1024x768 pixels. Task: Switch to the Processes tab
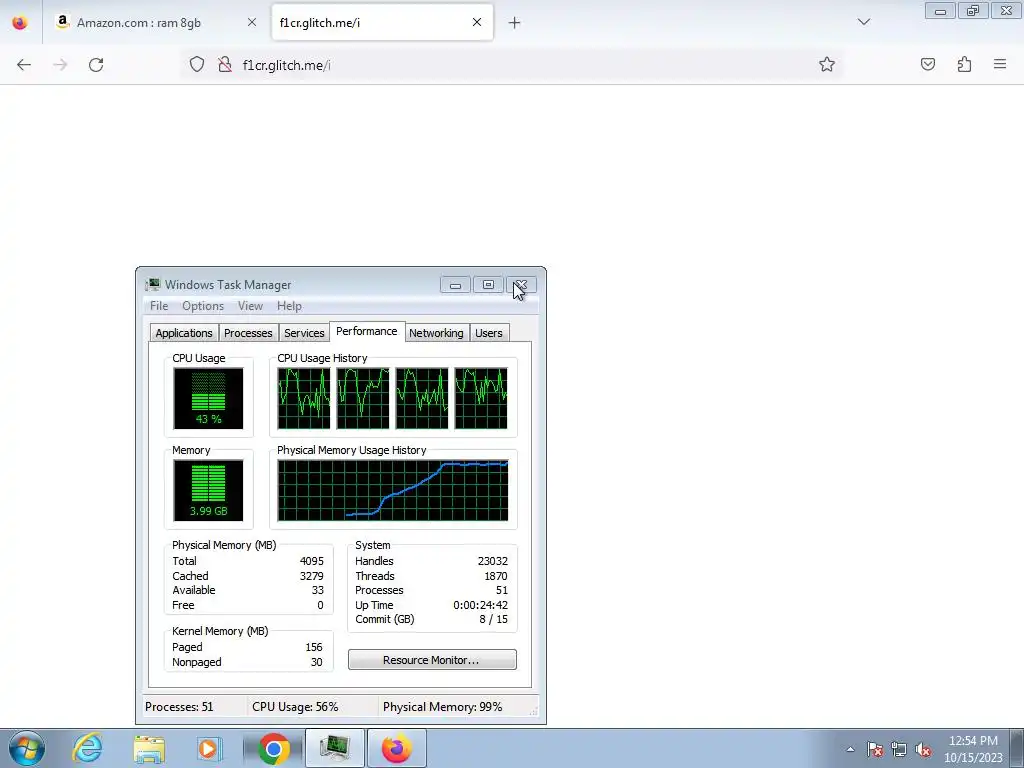point(248,333)
